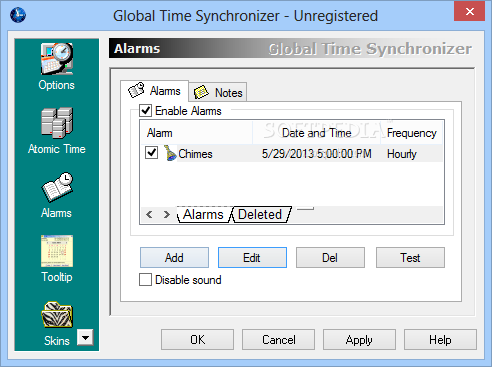Open the Tooltip calendar icon

click(57, 251)
